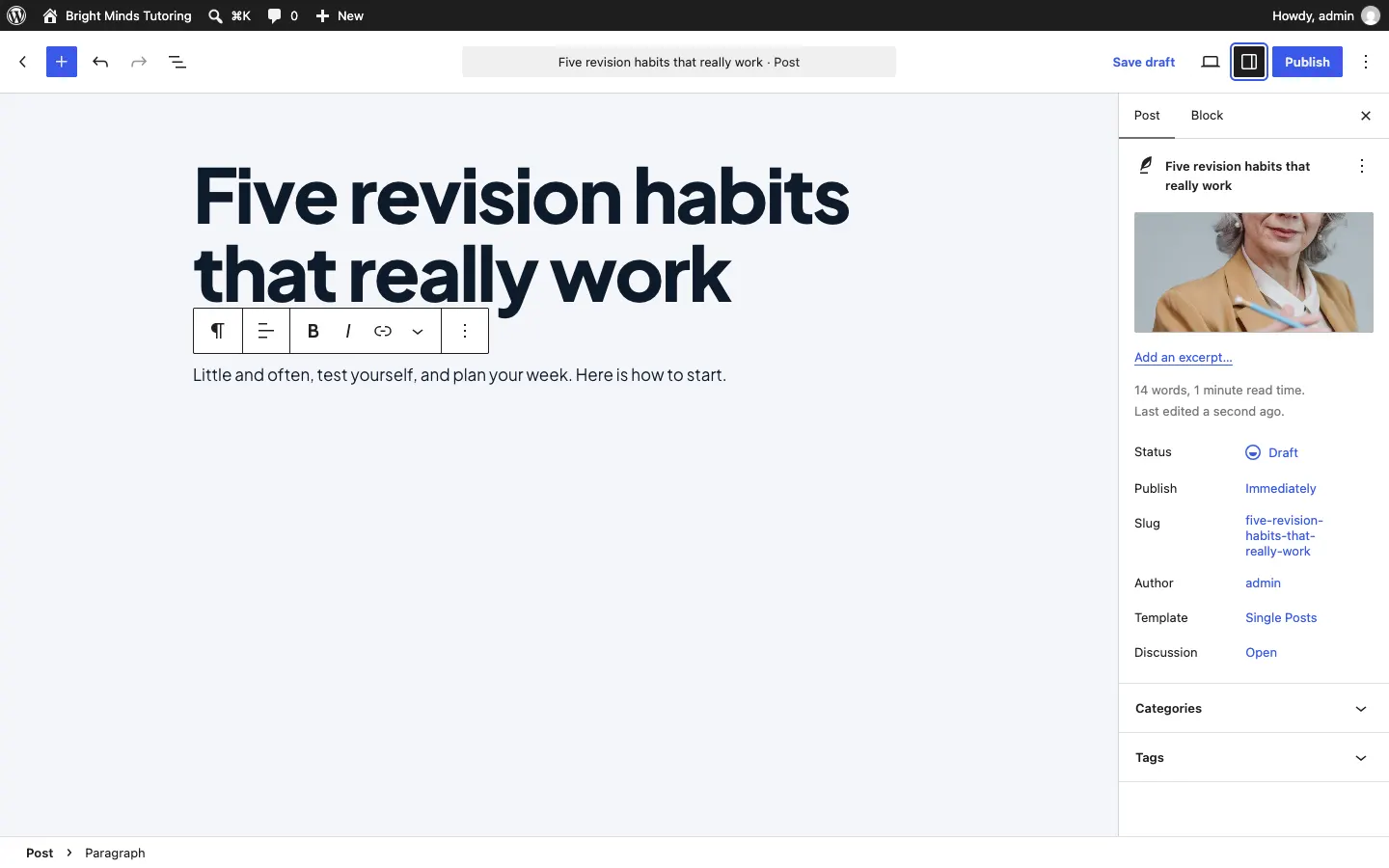The height and width of the screenshot is (868, 1389).
Task: Open the command bar showing post title
Action: point(679,62)
